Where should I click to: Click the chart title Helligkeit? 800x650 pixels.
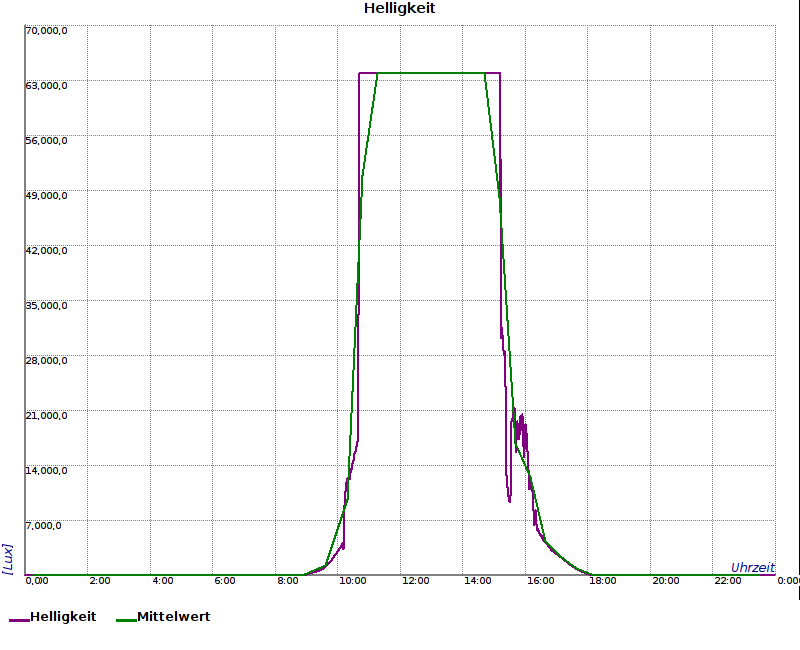click(x=399, y=8)
